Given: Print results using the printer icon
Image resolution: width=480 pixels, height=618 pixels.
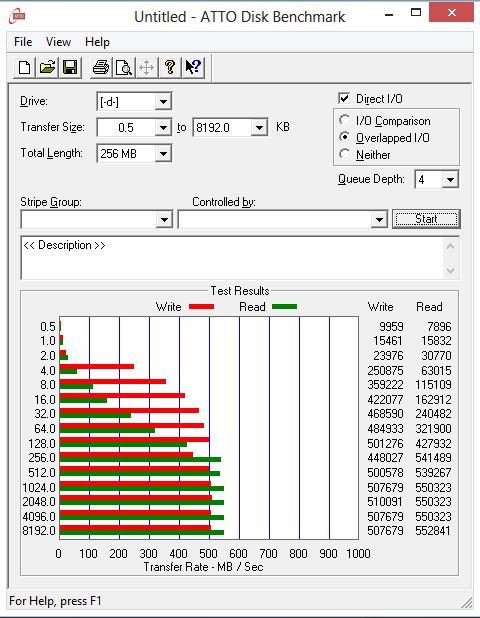Looking at the screenshot, I should click(x=101, y=67).
